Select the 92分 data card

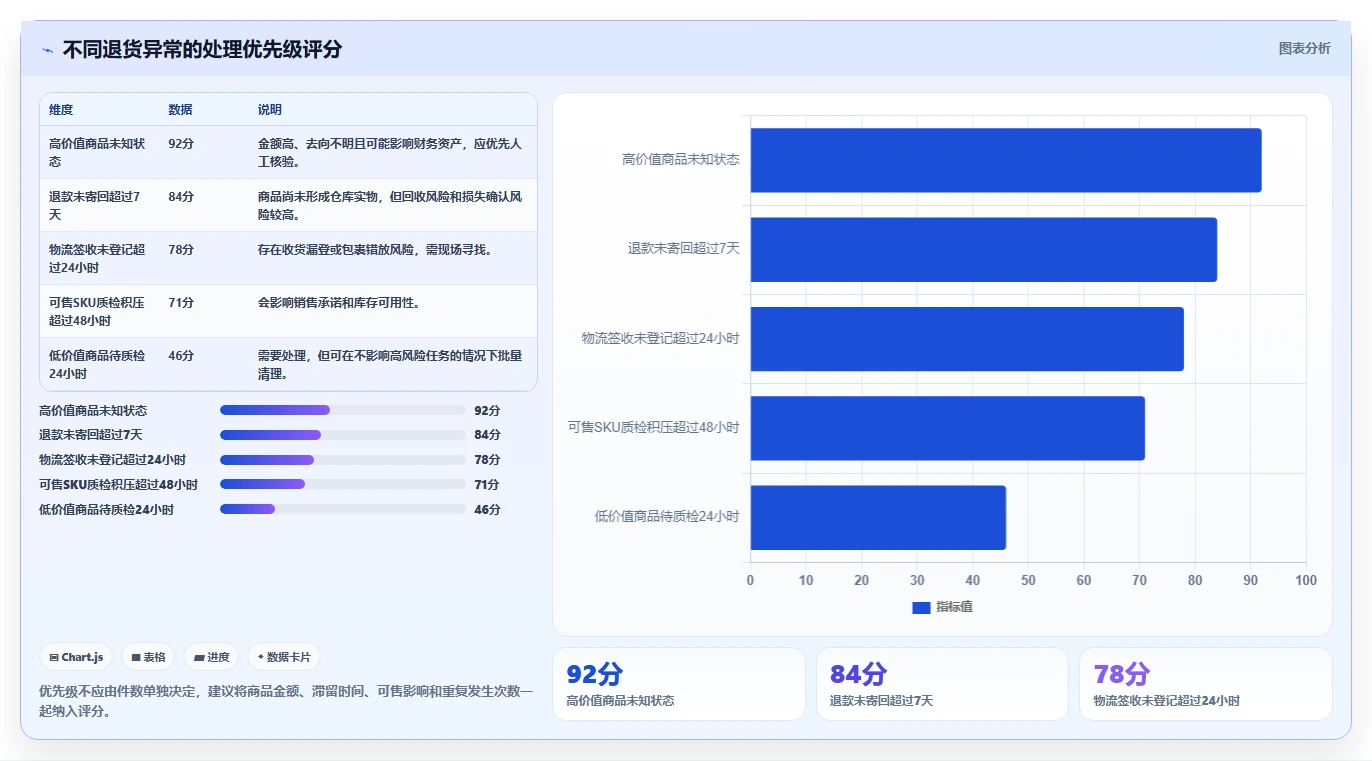[679, 684]
